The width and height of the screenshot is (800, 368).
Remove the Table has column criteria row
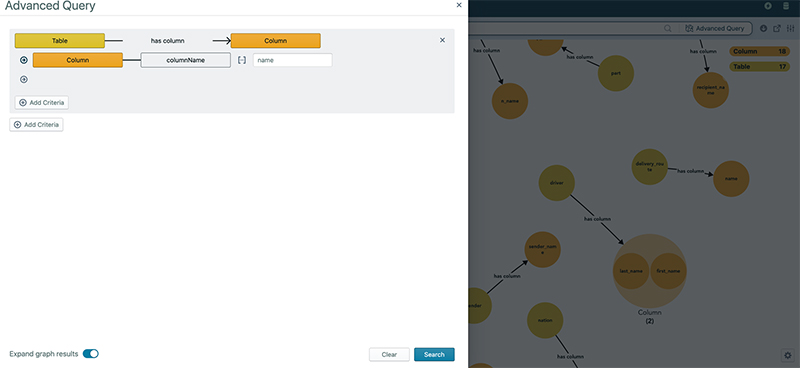[442, 40]
